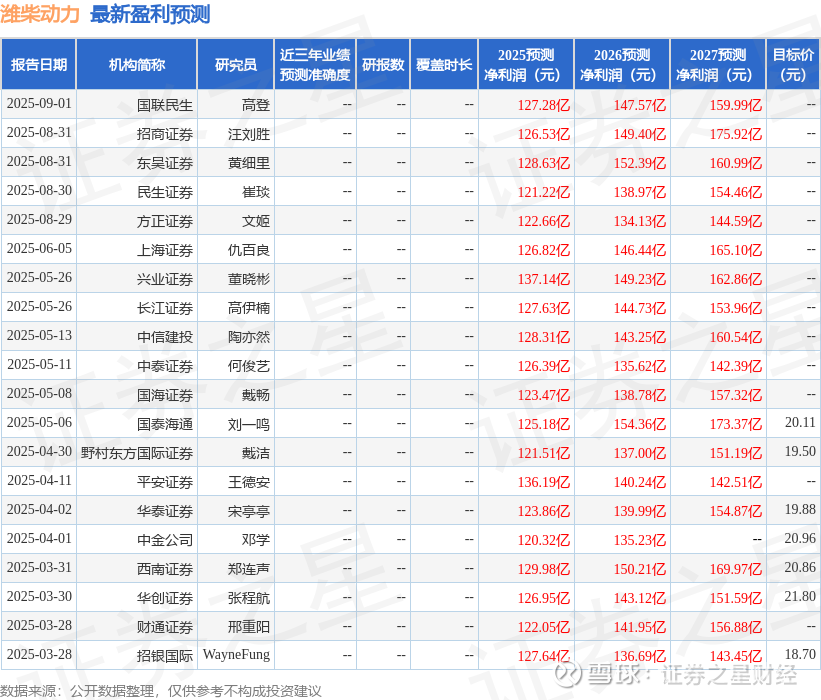The height and width of the screenshot is (700, 821).
Task: Select researcher WayneFung
Action: coord(237,655)
